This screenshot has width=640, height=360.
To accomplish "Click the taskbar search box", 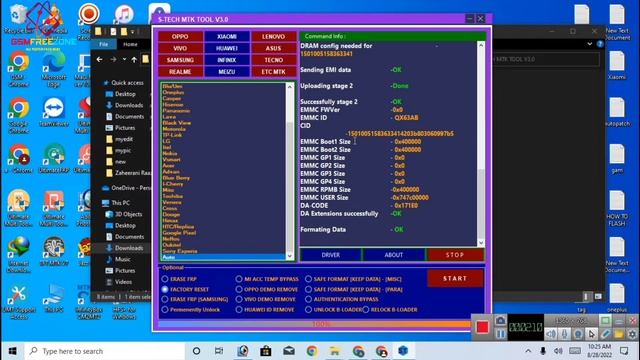I will coord(104,351).
